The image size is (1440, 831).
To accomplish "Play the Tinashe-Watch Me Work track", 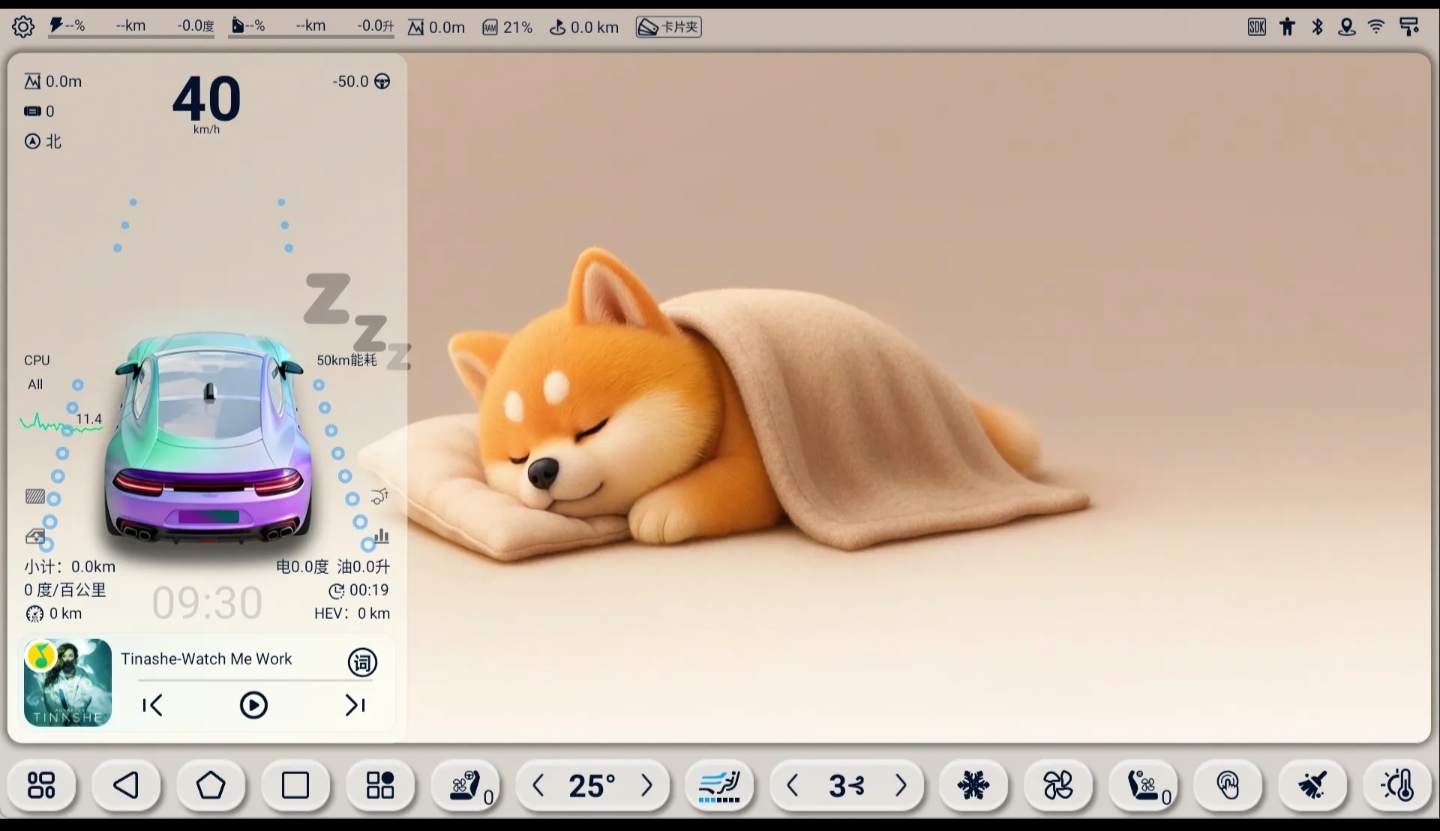I will click(254, 706).
